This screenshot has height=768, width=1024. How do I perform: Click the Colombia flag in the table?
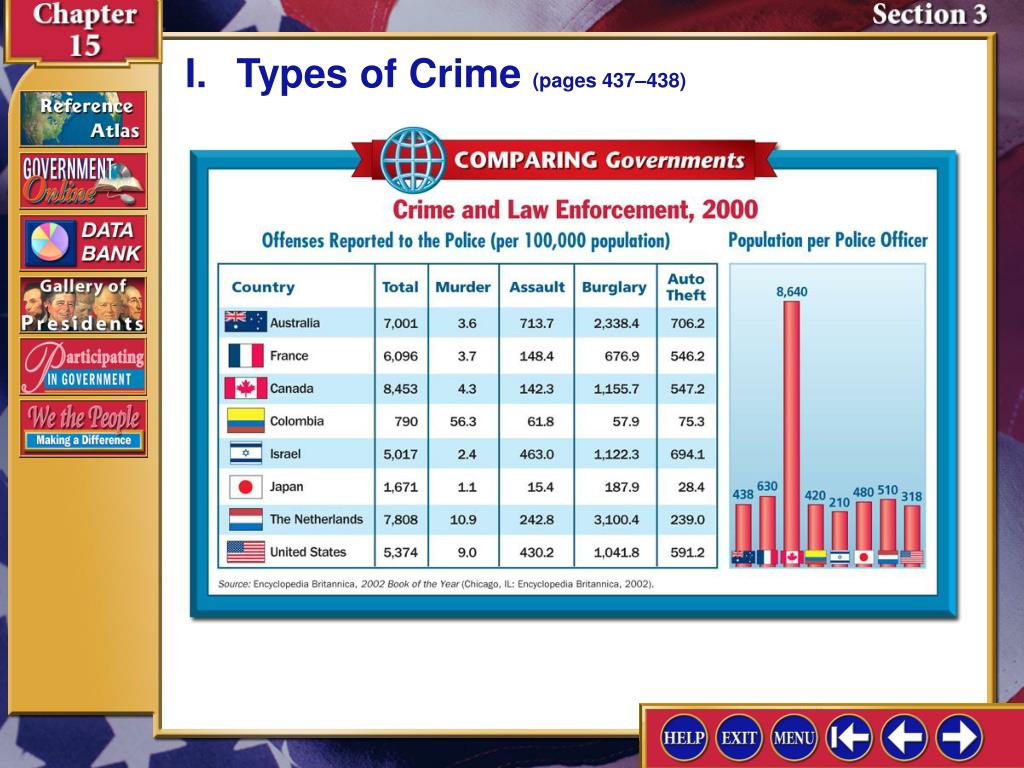click(x=246, y=421)
